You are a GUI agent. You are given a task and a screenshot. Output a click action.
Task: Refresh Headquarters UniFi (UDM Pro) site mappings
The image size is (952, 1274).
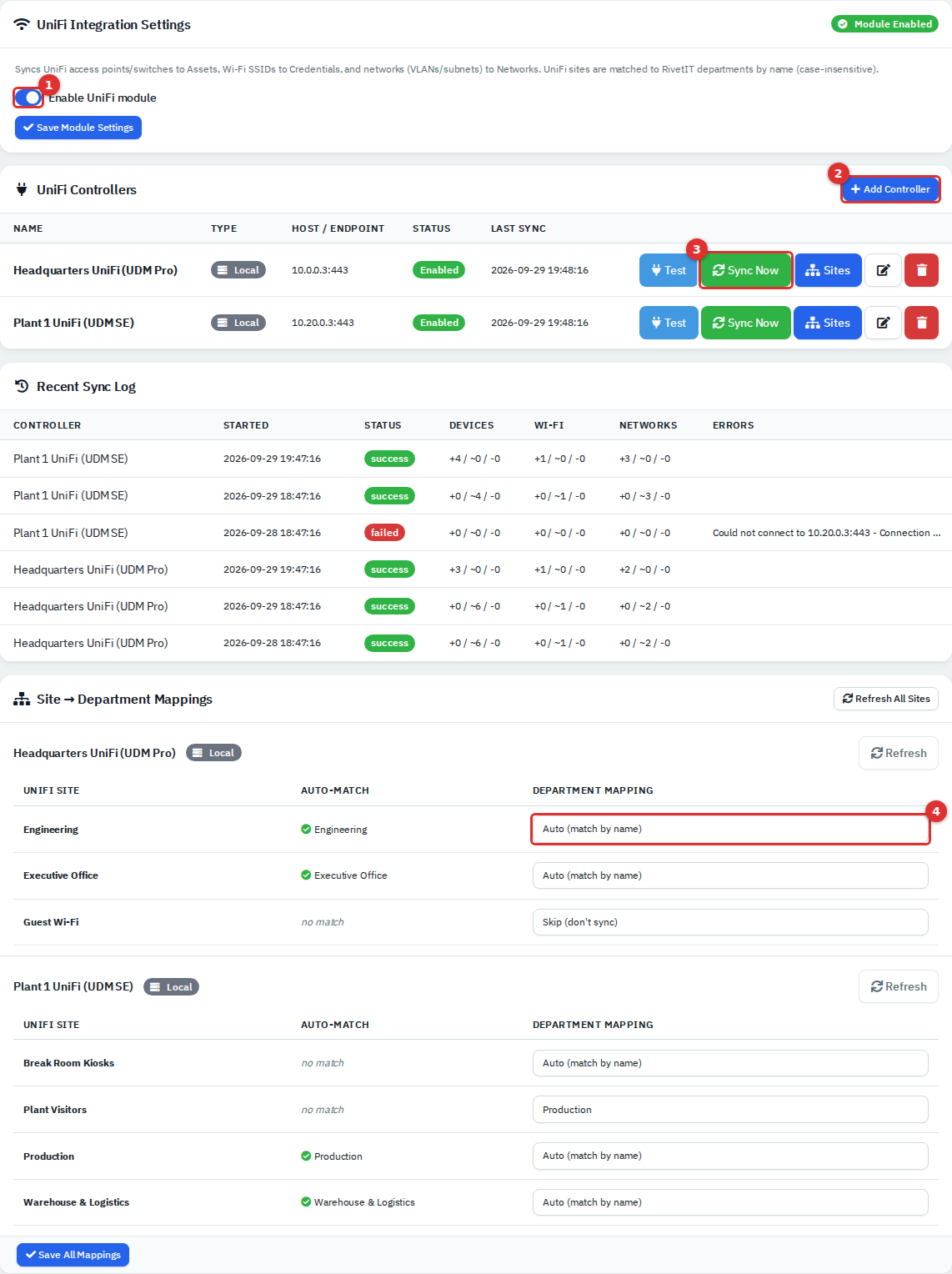899,753
